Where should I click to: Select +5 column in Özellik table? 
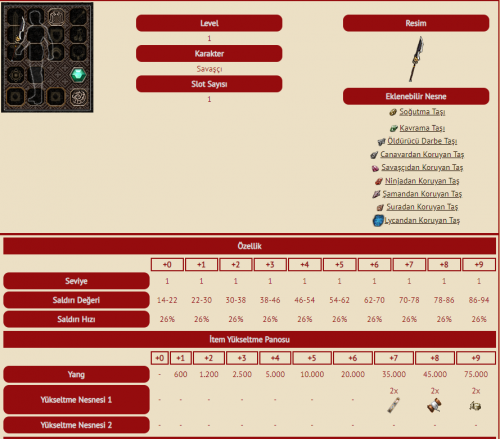click(339, 265)
